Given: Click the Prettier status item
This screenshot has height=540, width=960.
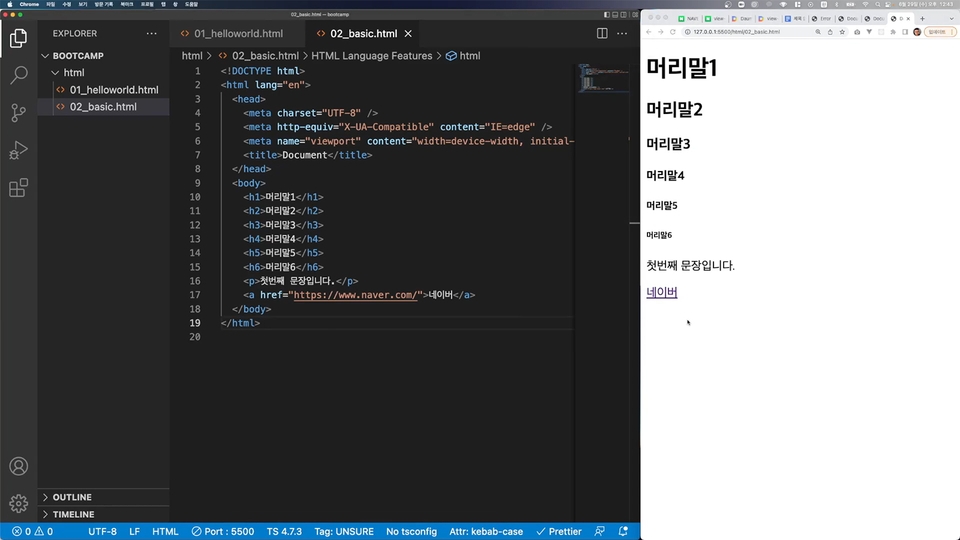Looking at the screenshot, I should click(x=559, y=531).
